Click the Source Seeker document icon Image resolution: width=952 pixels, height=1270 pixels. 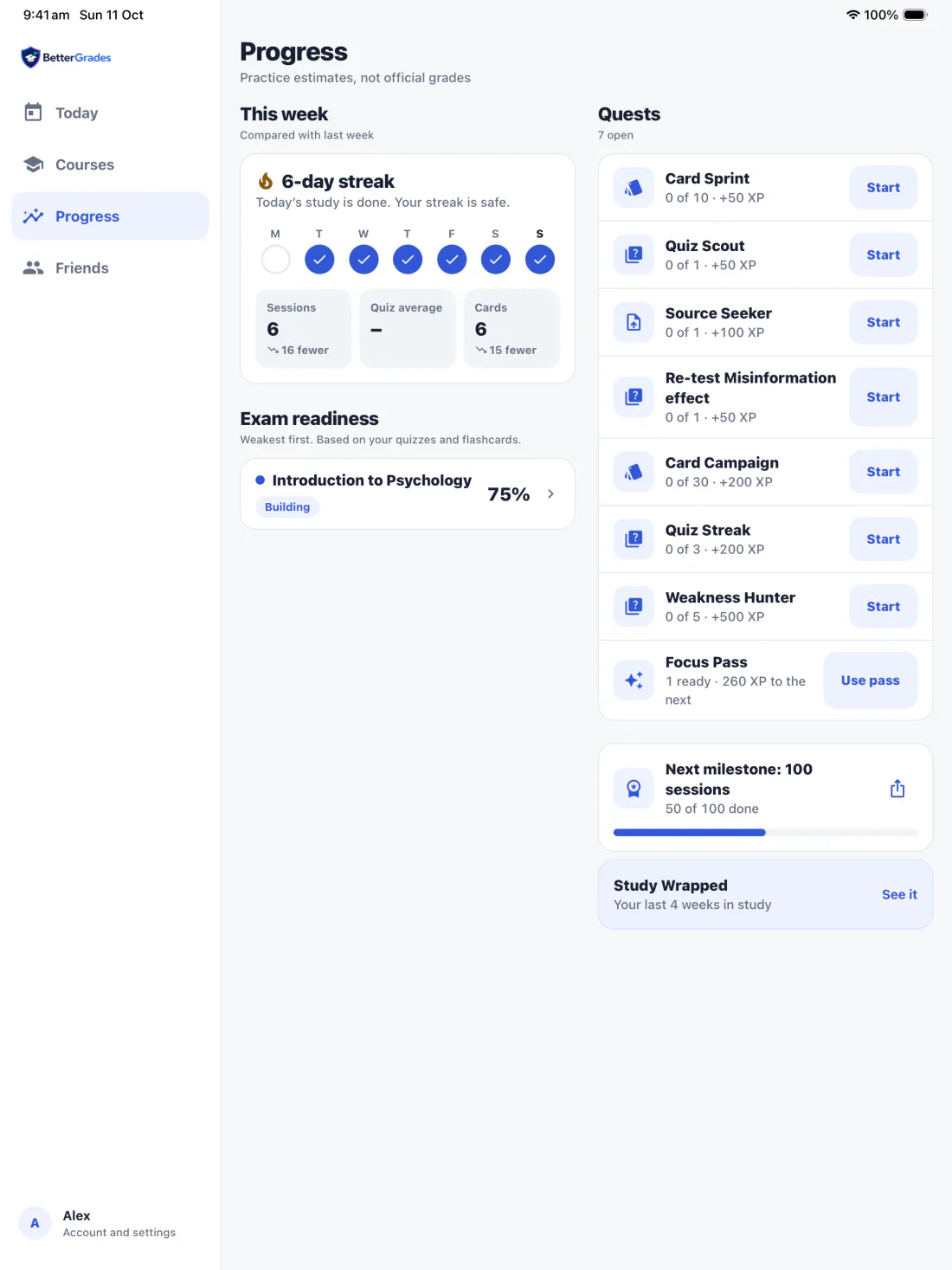[634, 323]
